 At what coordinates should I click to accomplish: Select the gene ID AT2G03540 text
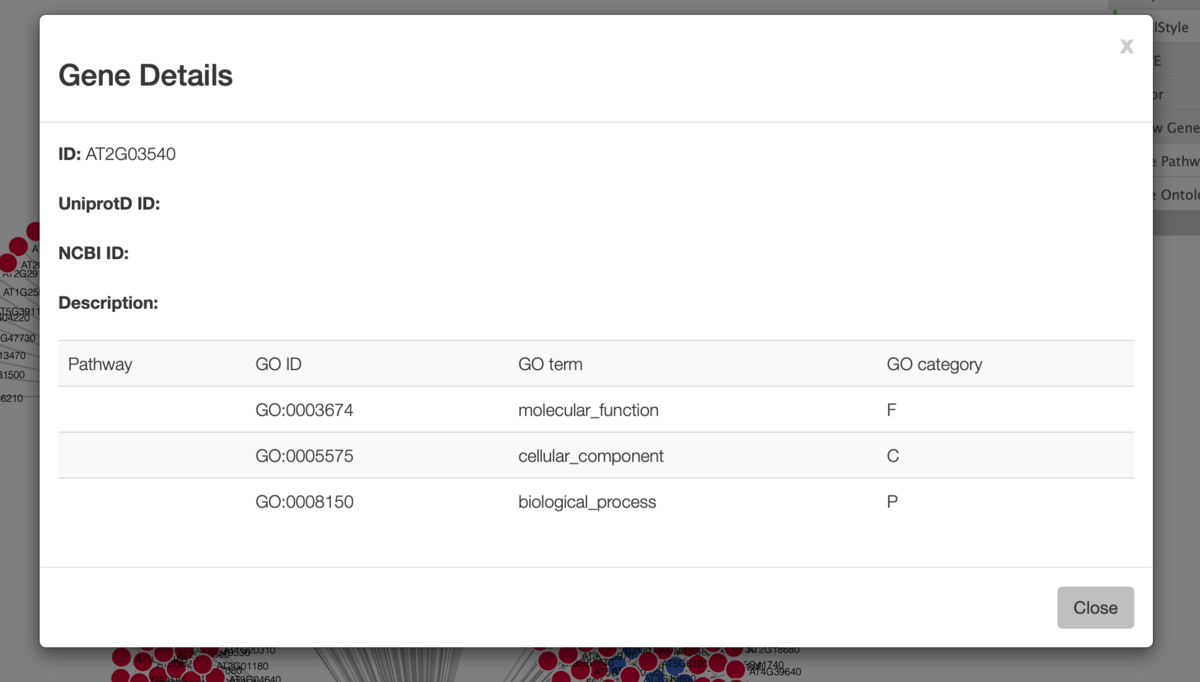[x=131, y=154]
